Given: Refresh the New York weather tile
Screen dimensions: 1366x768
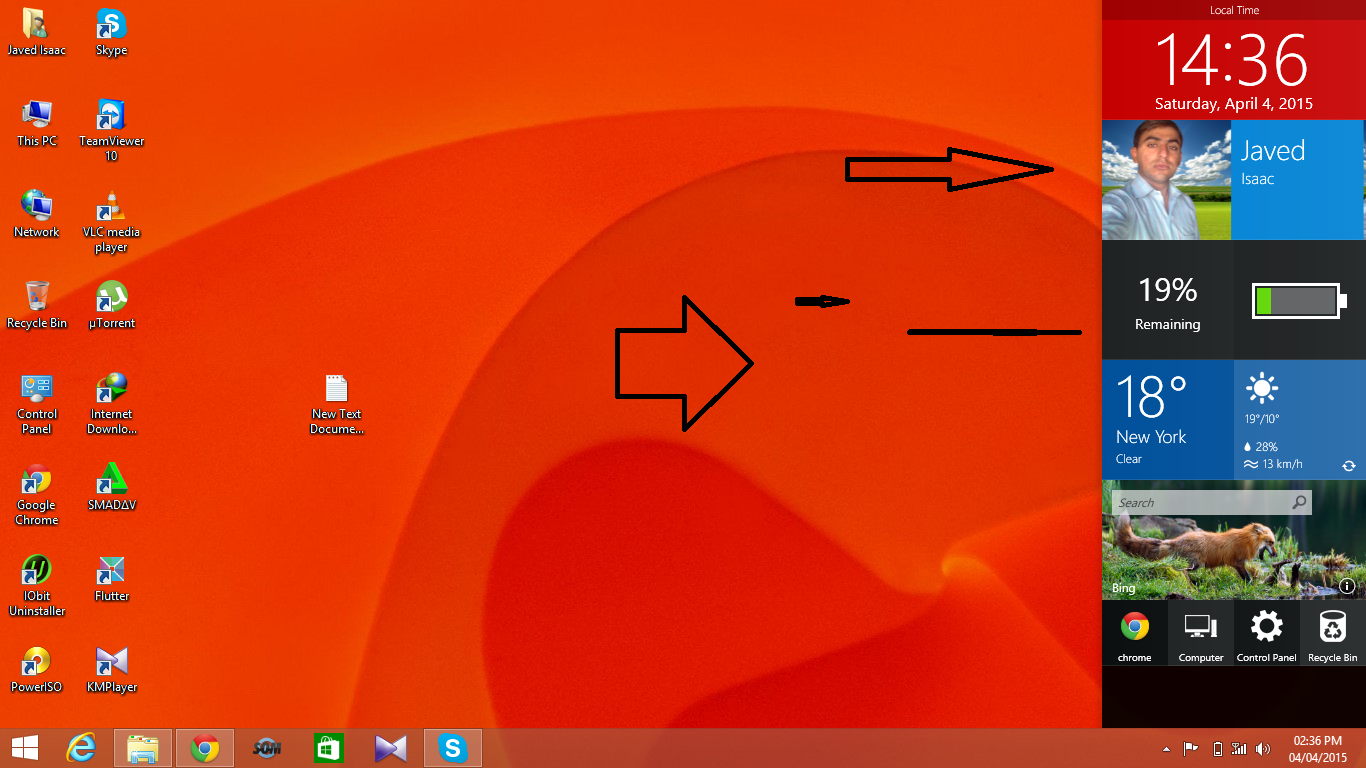Looking at the screenshot, I should 1351,464.
